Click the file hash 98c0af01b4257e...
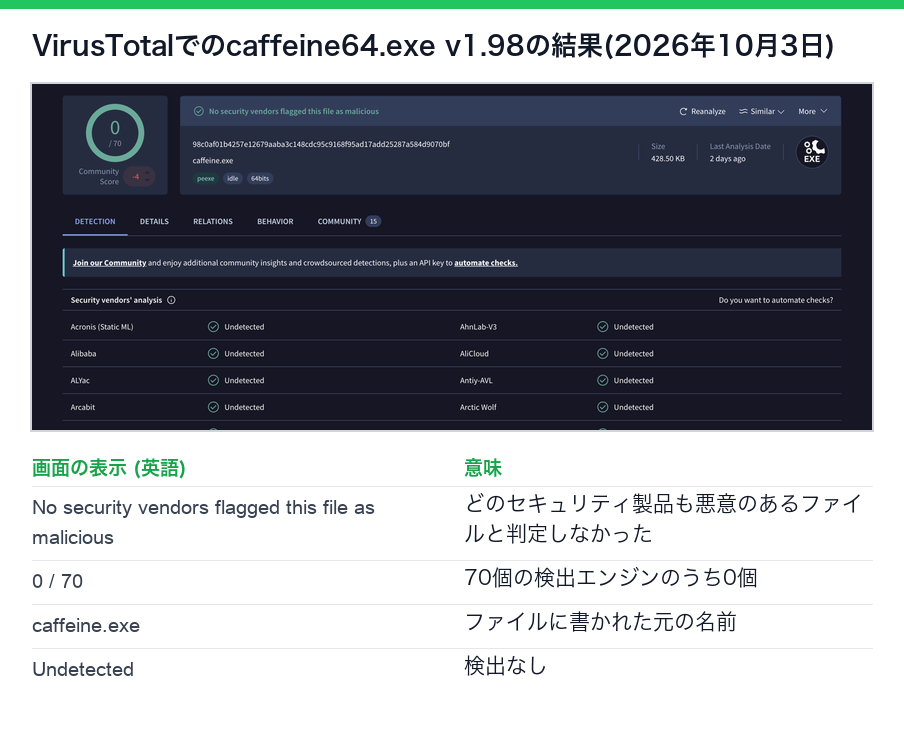 (321, 144)
